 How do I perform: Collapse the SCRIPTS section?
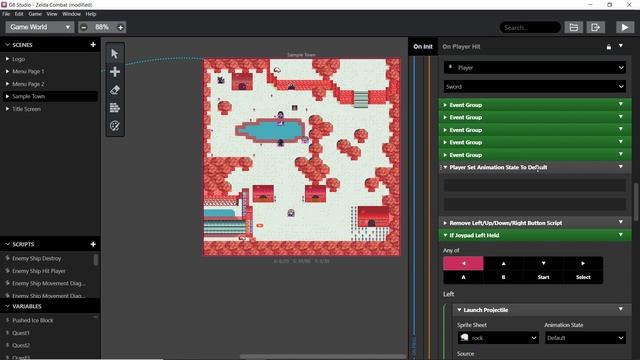[x=7, y=244]
